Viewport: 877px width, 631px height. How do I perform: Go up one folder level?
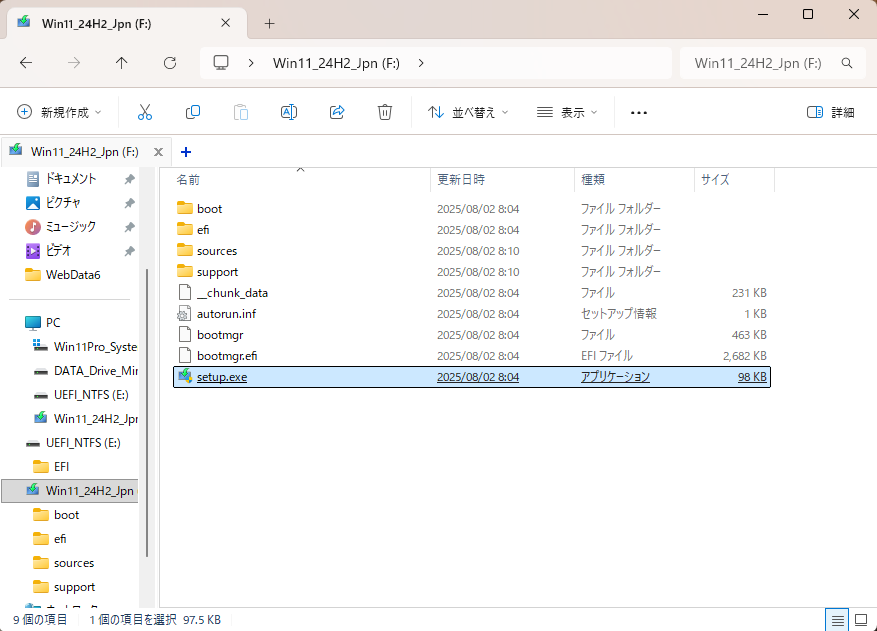click(x=121, y=63)
